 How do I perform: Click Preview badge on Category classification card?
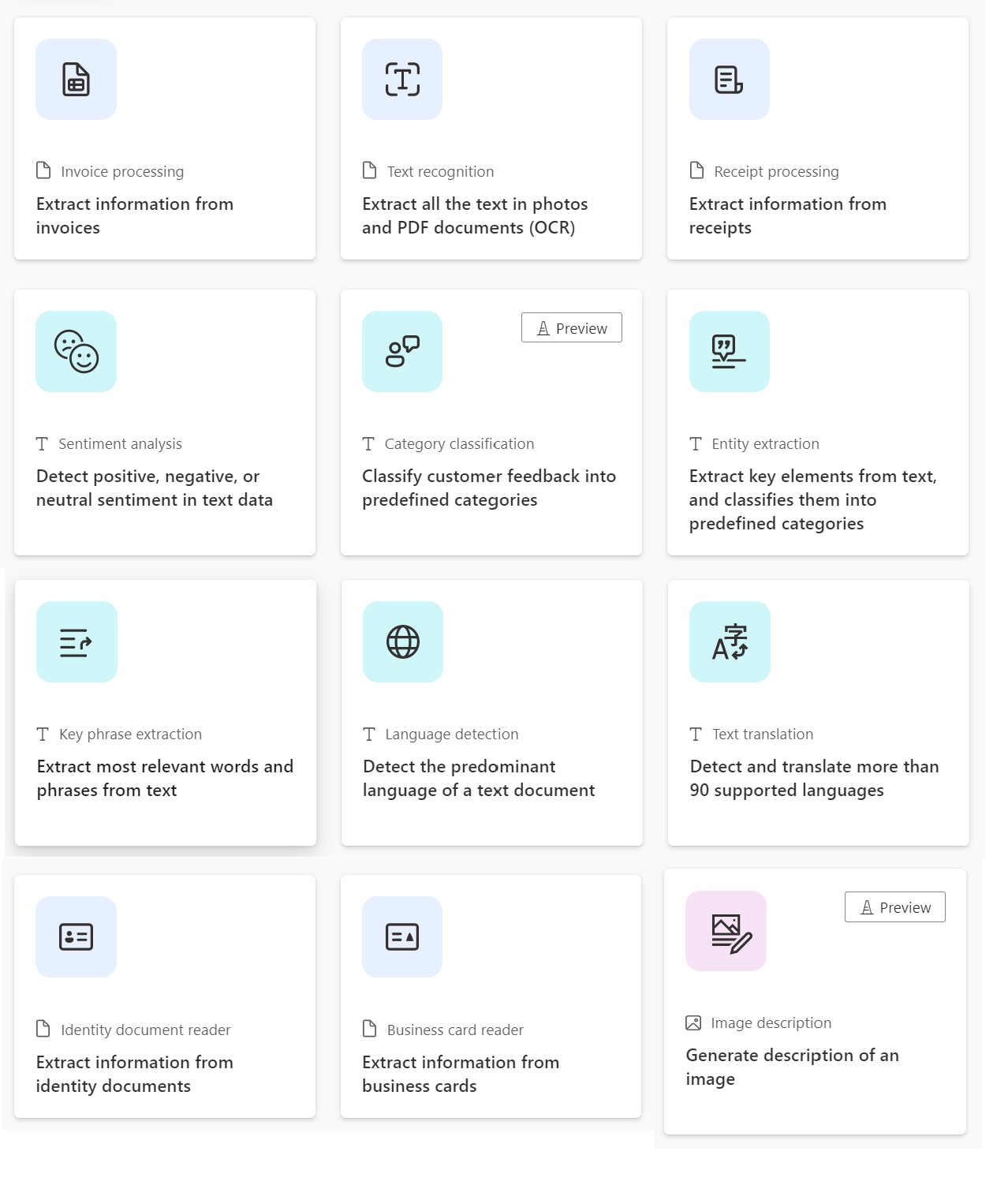click(572, 328)
